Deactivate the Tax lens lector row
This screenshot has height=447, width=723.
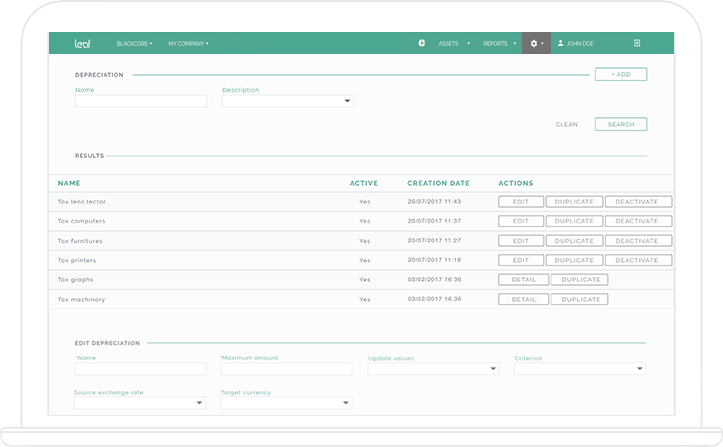coord(638,202)
